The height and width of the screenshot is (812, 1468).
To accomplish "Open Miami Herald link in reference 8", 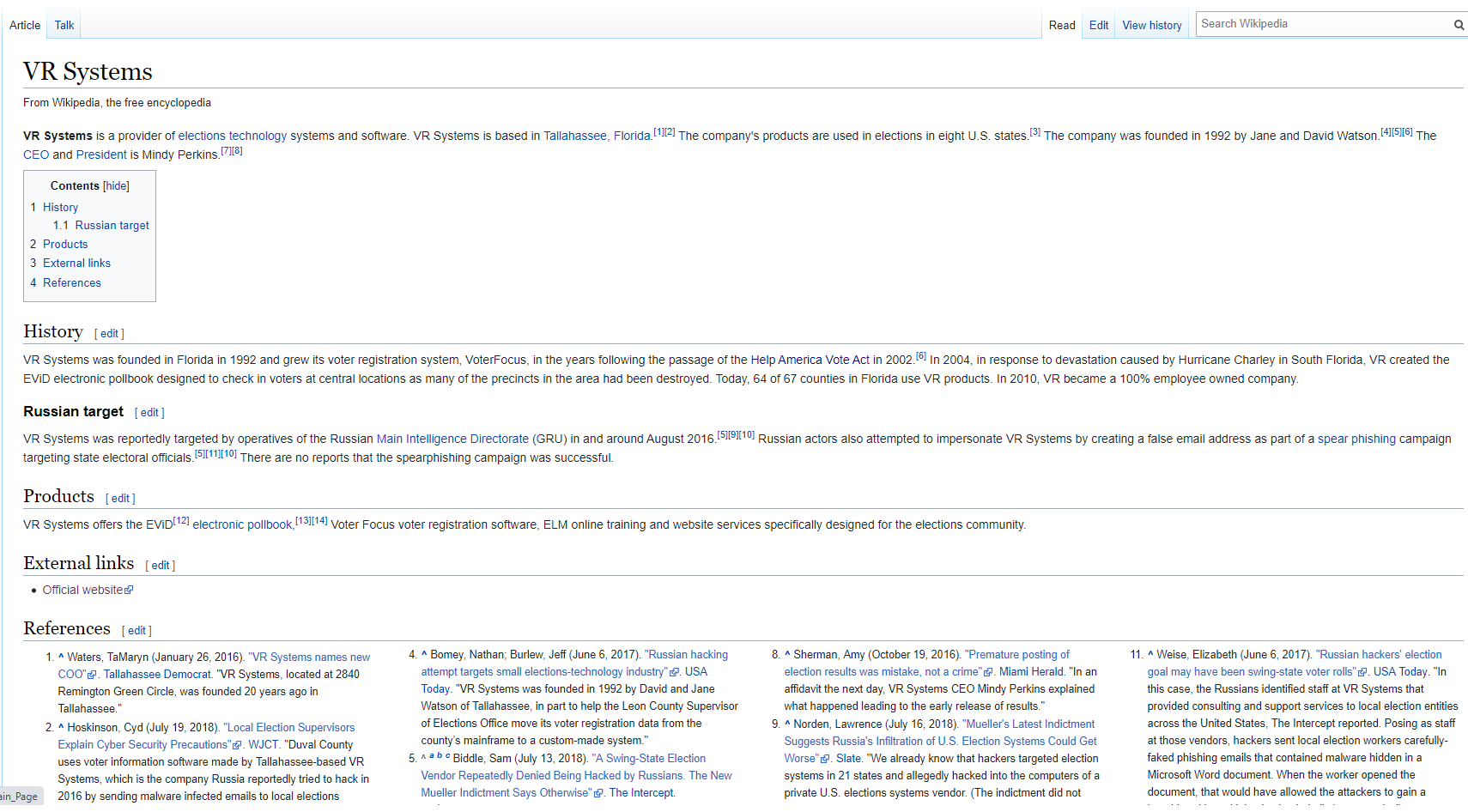I will (1032, 672).
